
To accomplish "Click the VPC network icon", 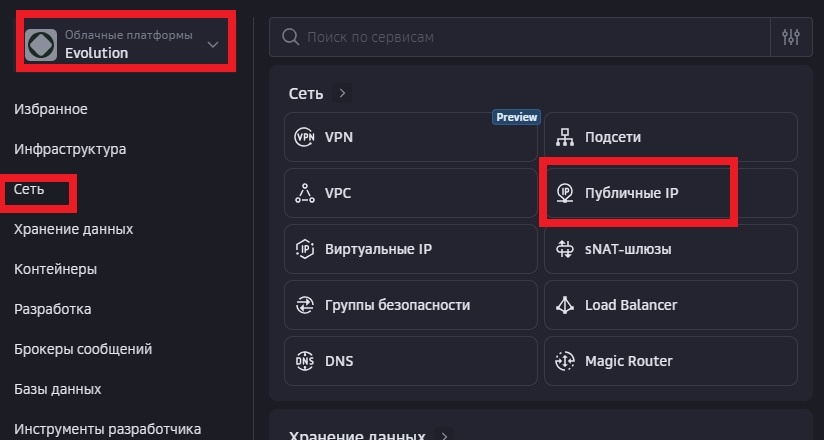I will (x=304, y=193).
